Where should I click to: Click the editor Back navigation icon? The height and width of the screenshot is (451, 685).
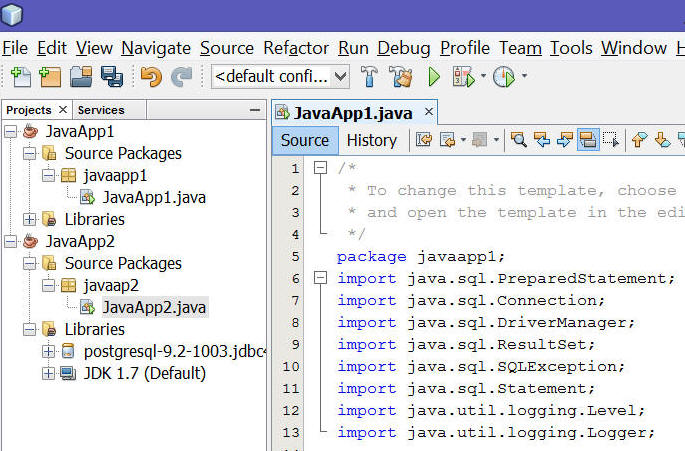coord(448,140)
